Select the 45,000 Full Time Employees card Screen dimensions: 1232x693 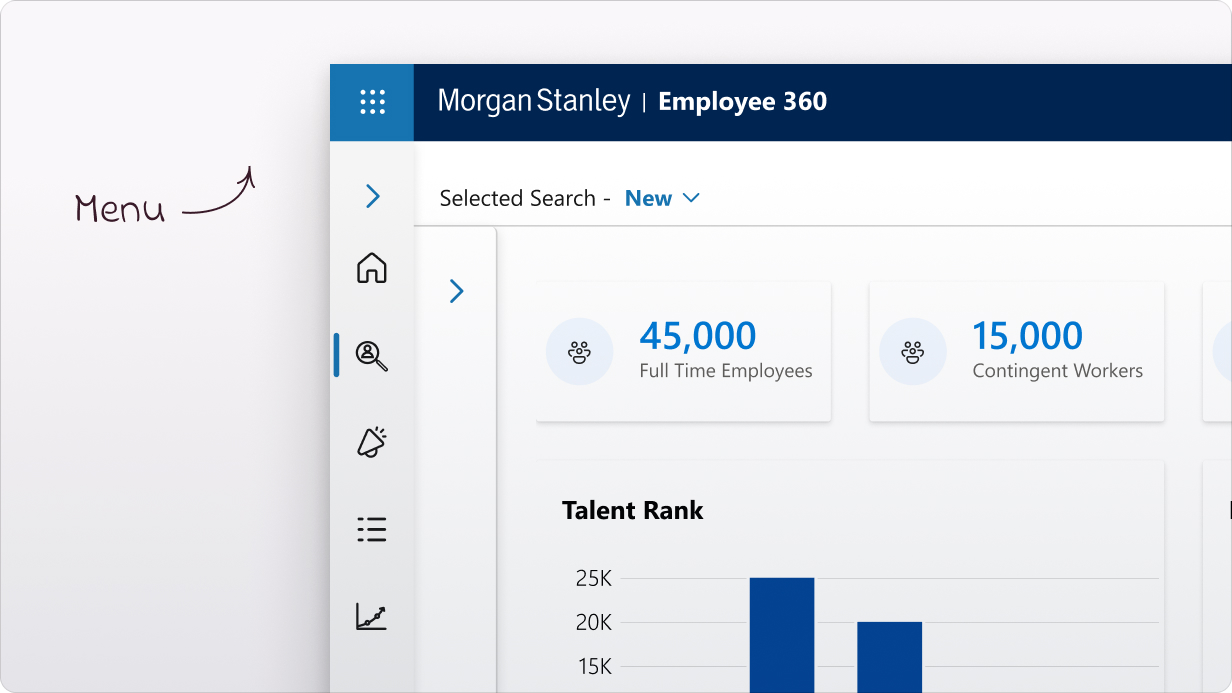(683, 352)
